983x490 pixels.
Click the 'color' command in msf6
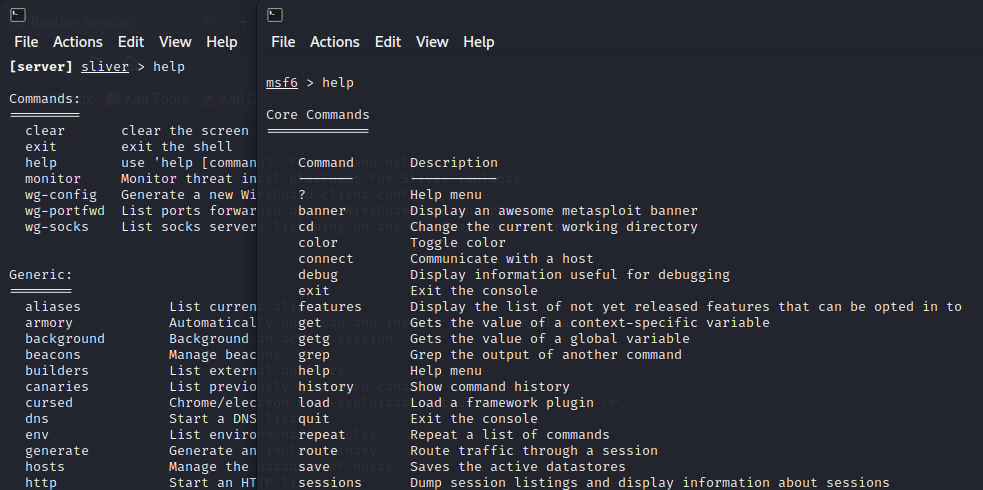point(318,242)
